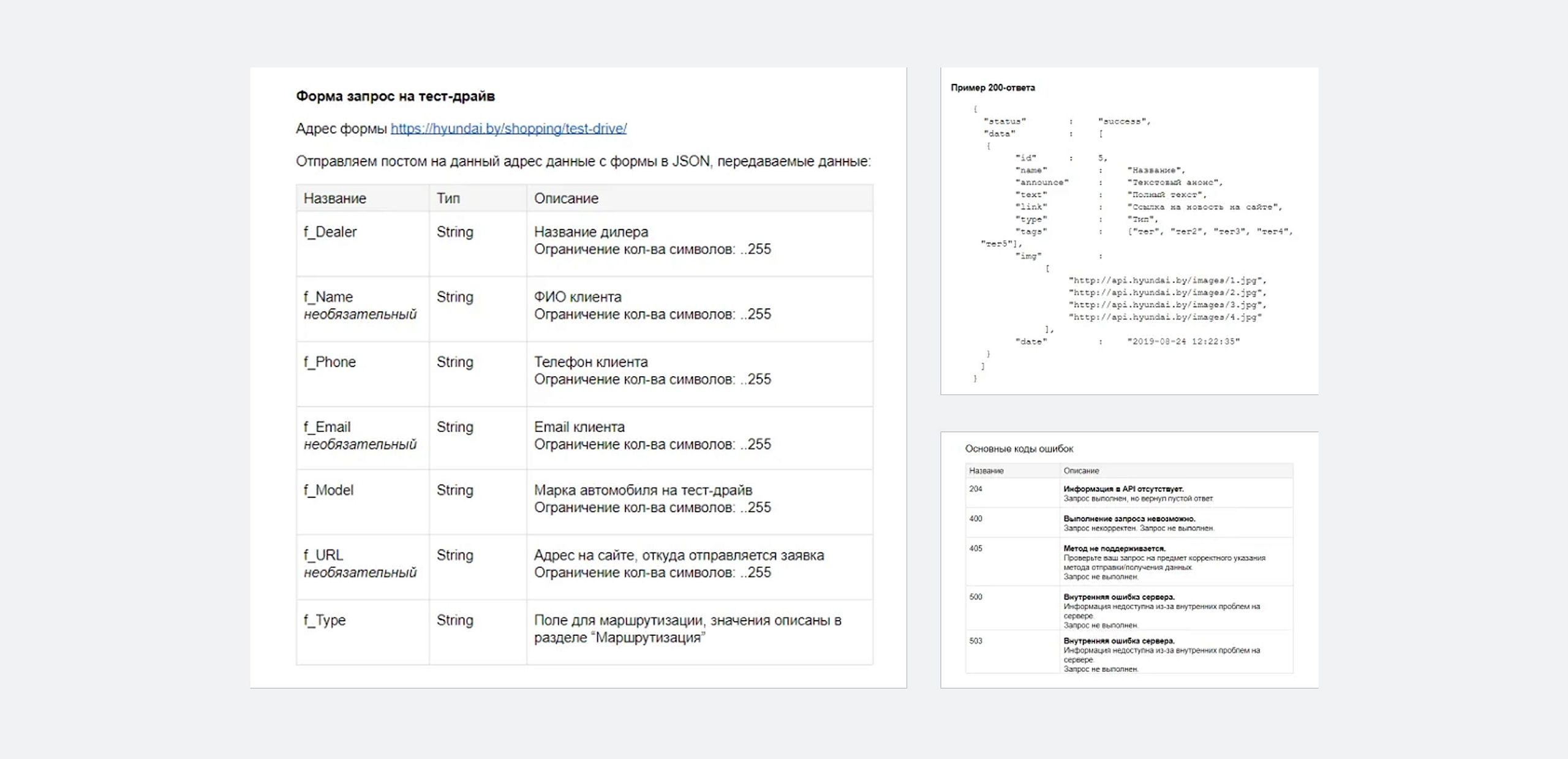The image size is (1568, 759).
Task: Click error code 400 row
Action: (x=976, y=519)
